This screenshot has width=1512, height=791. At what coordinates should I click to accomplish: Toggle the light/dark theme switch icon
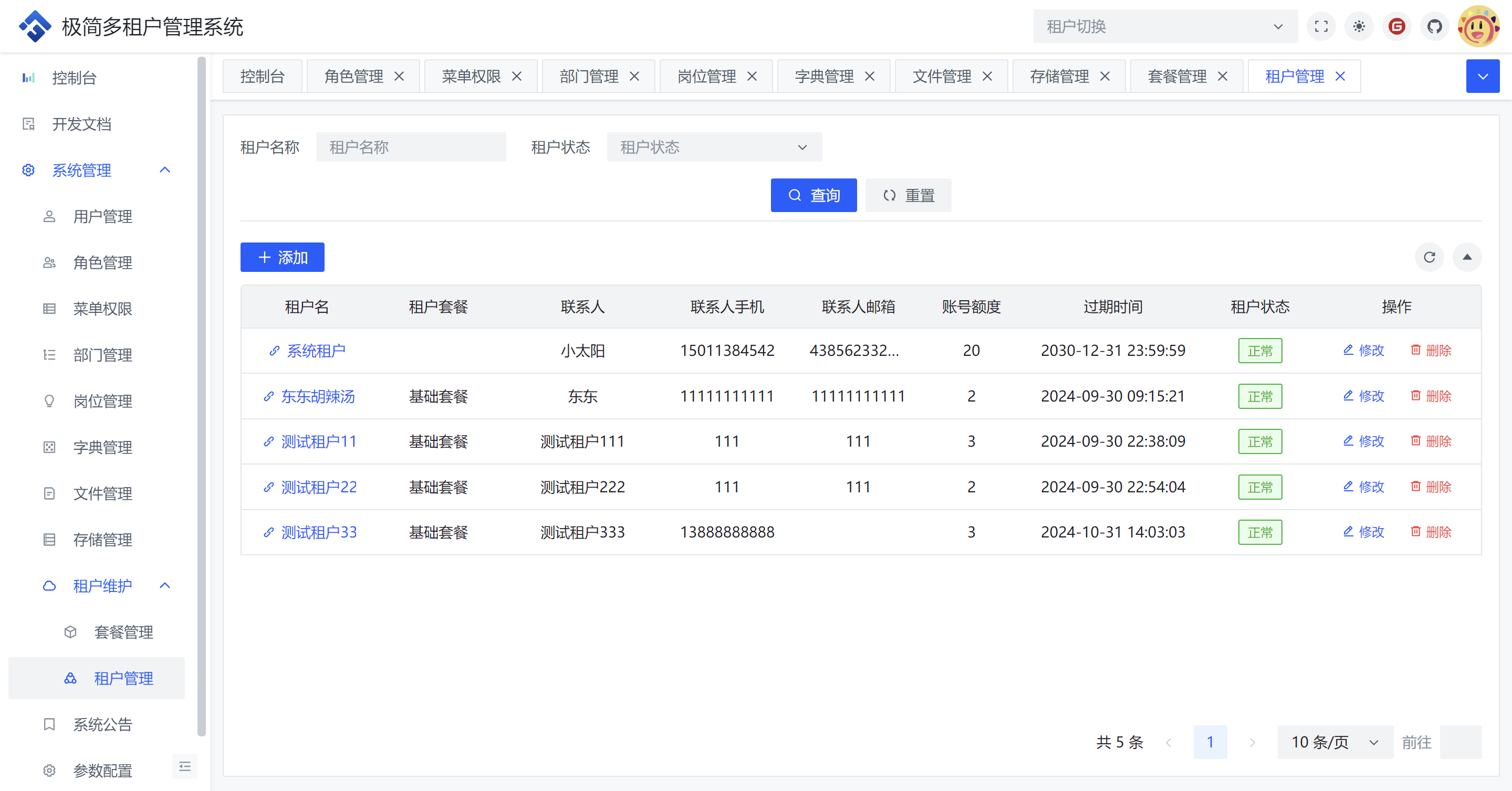point(1359,26)
